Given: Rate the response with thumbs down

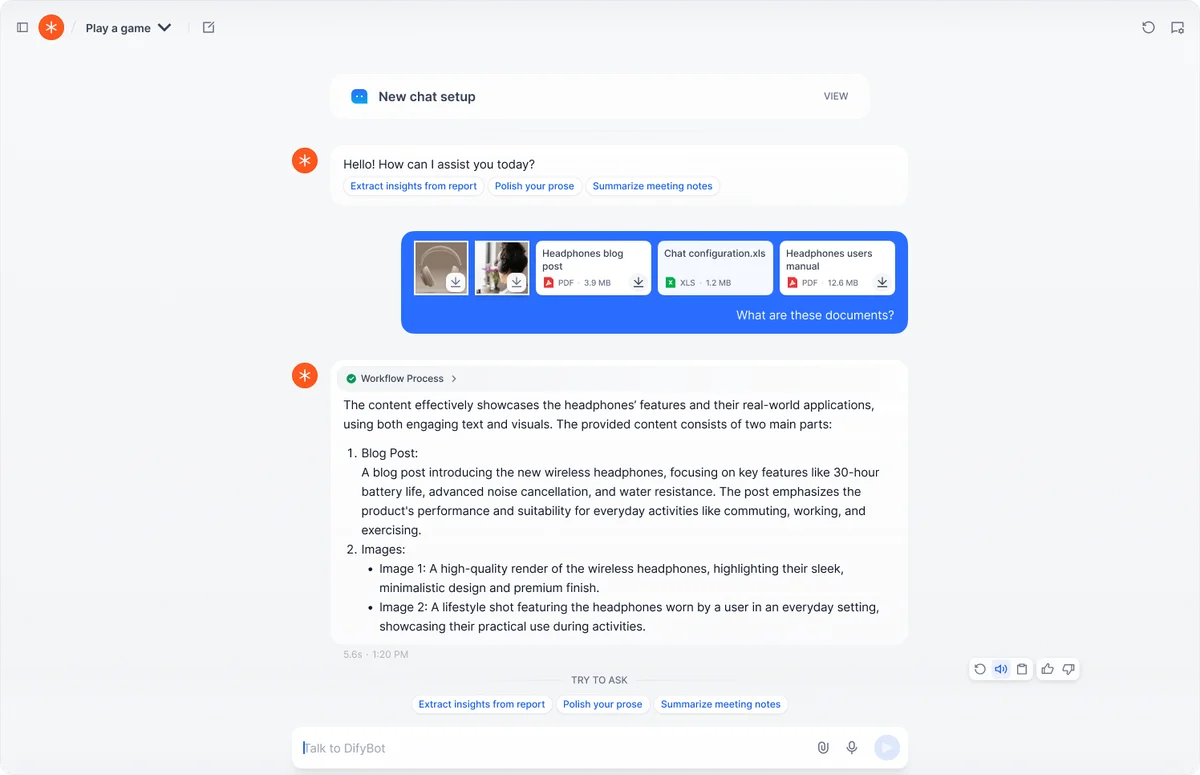Looking at the screenshot, I should coord(1069,668).
